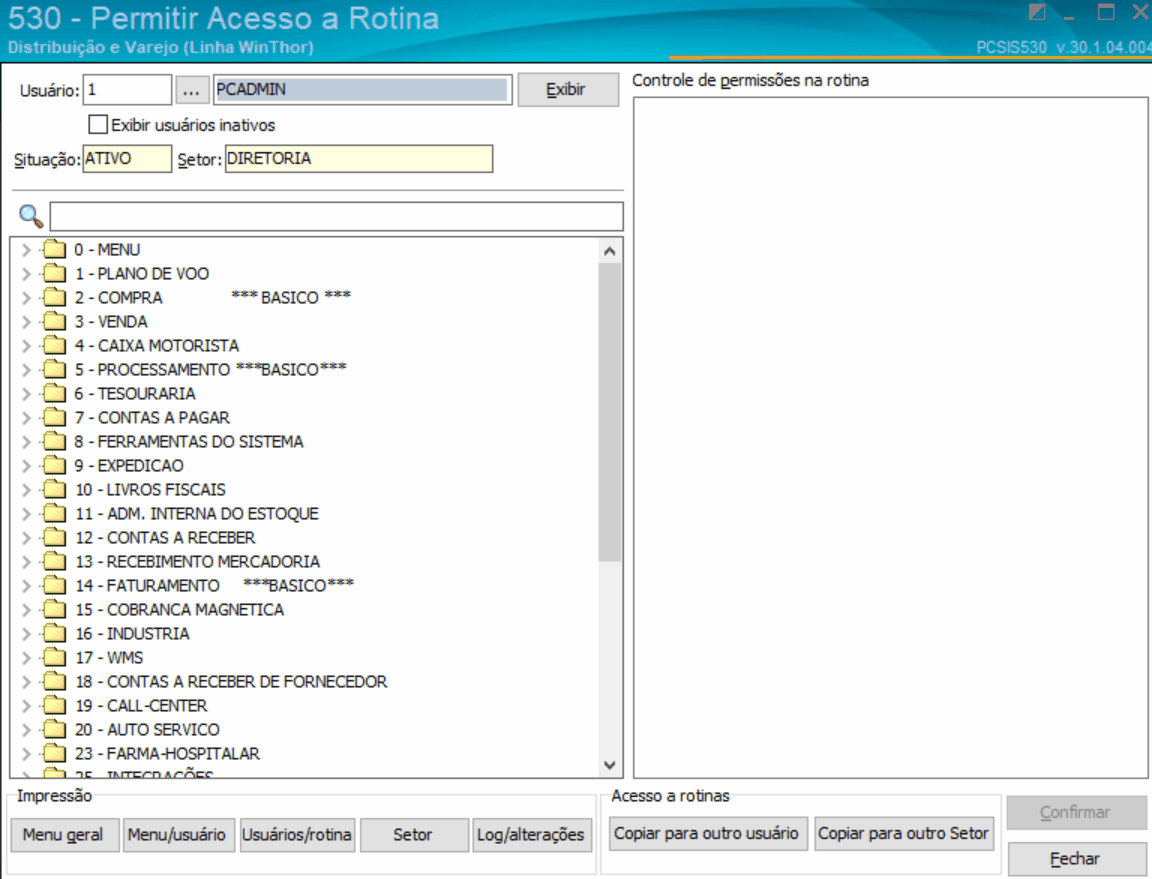Select the 0 - MENU tree row
The height and width of the screenshot is (879, 1152).
click(x=107, y=250)
